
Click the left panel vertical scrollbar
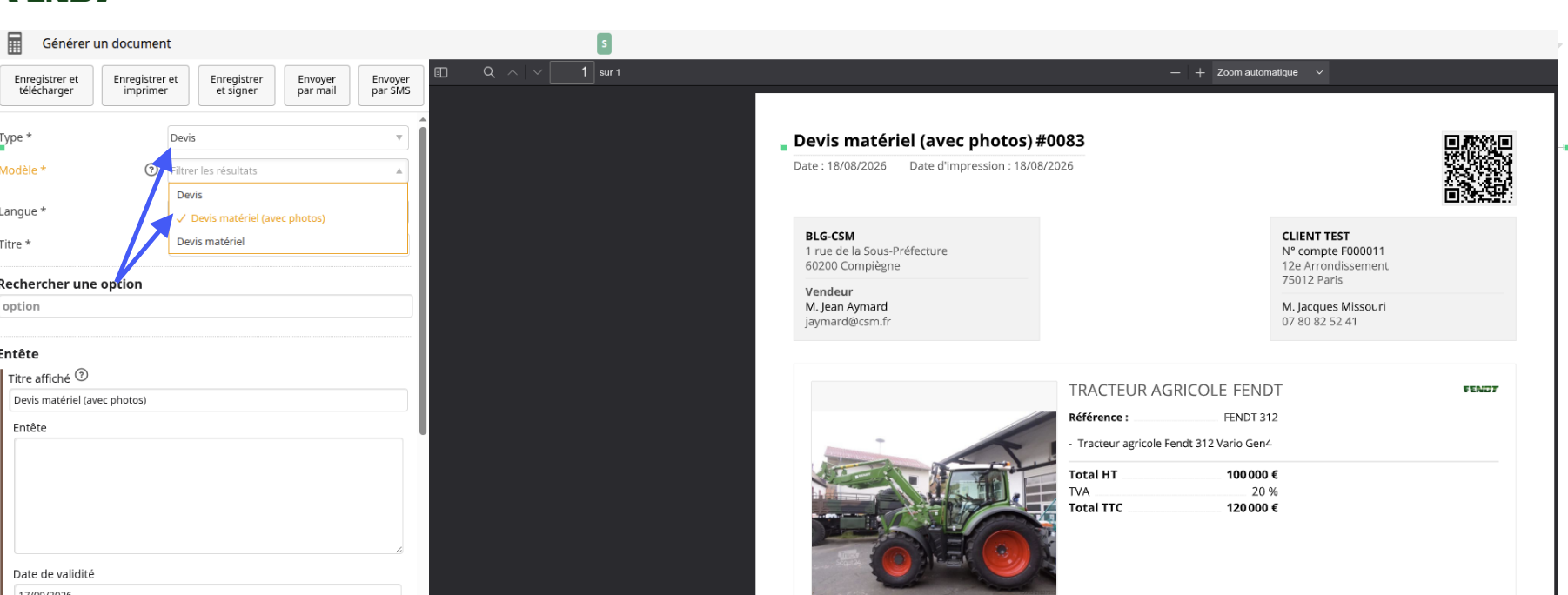point(423,281)
